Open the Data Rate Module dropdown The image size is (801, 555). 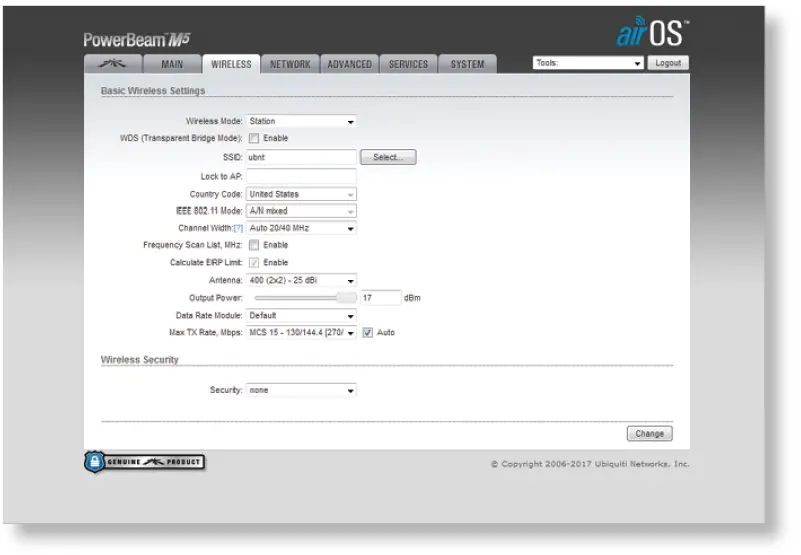coord(301,316)
